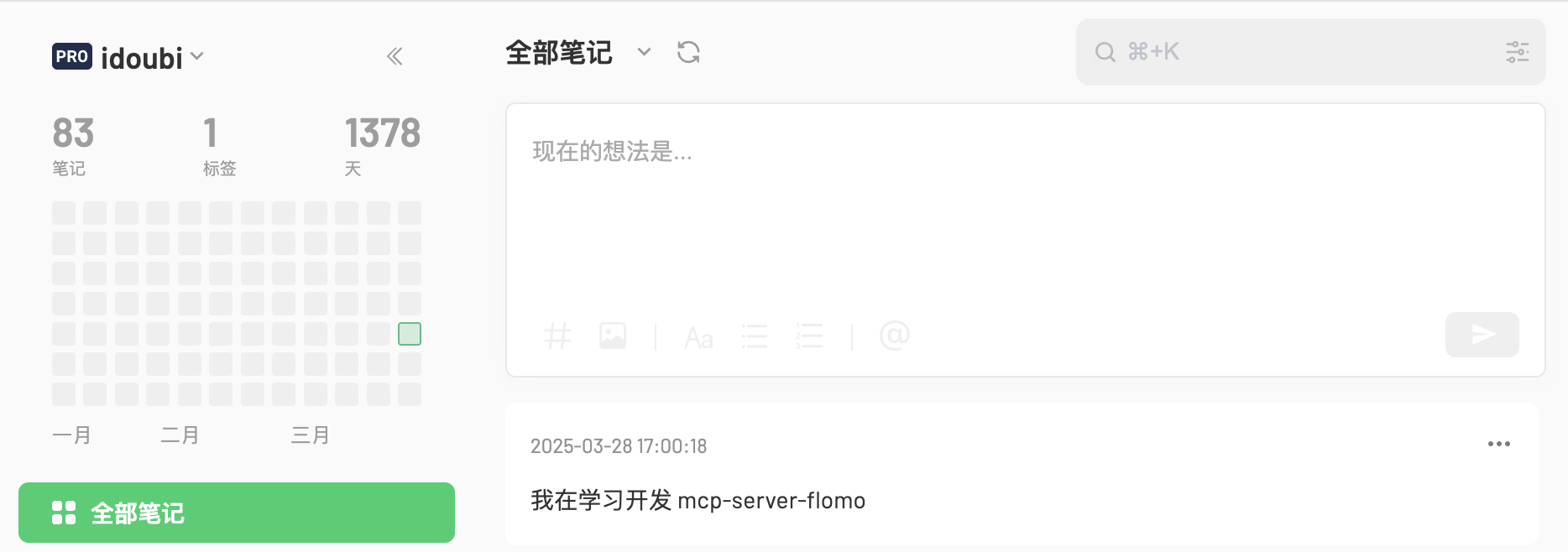
Task: Expand the idoubi account dropdown
Action: click(197, 56)
